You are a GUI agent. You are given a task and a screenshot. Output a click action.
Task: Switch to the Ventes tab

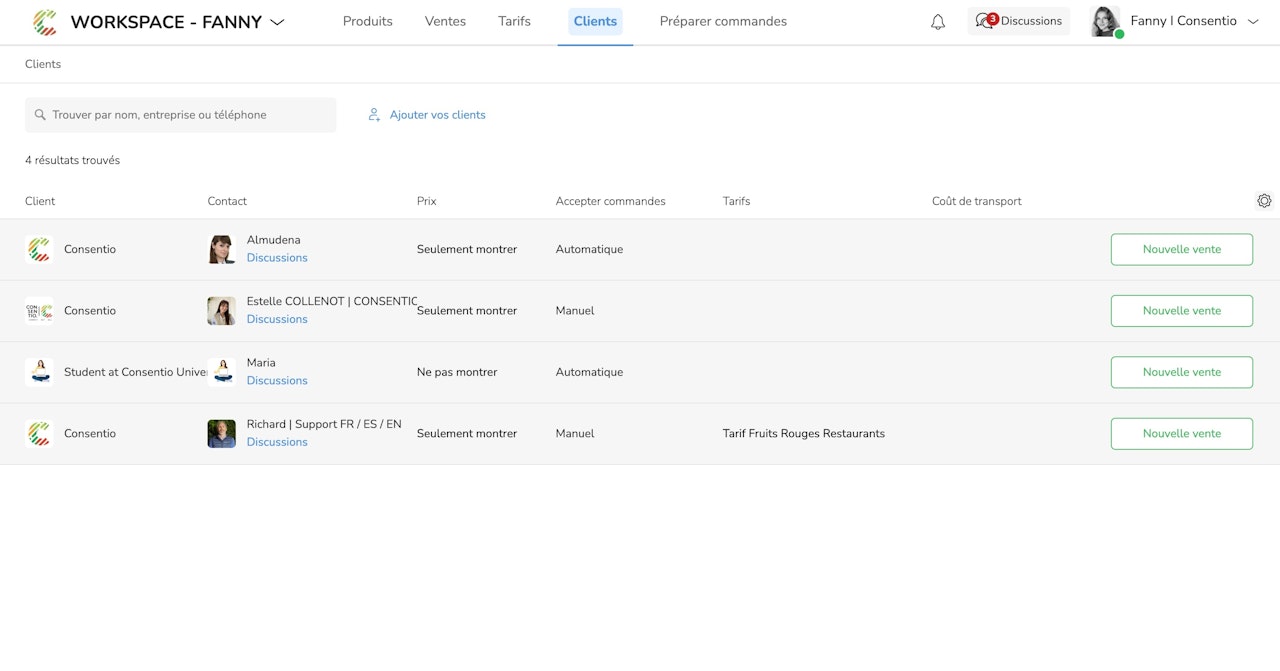click(445, 21)
